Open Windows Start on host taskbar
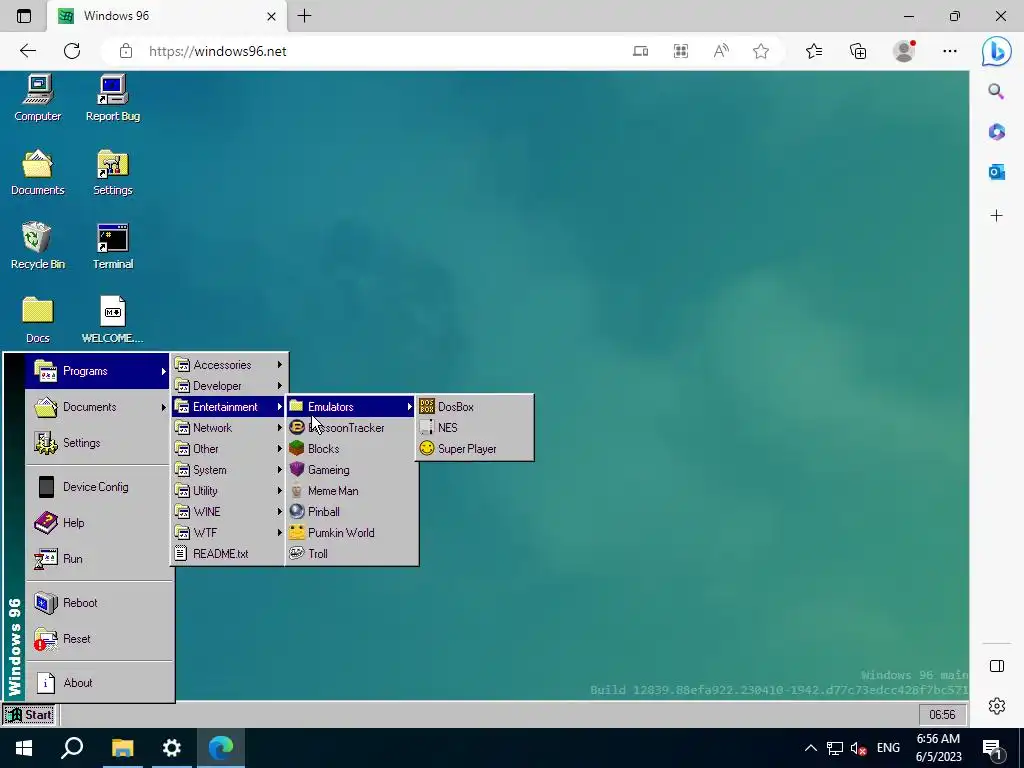This screenshot has width=1024, height=768. (24, 748)
